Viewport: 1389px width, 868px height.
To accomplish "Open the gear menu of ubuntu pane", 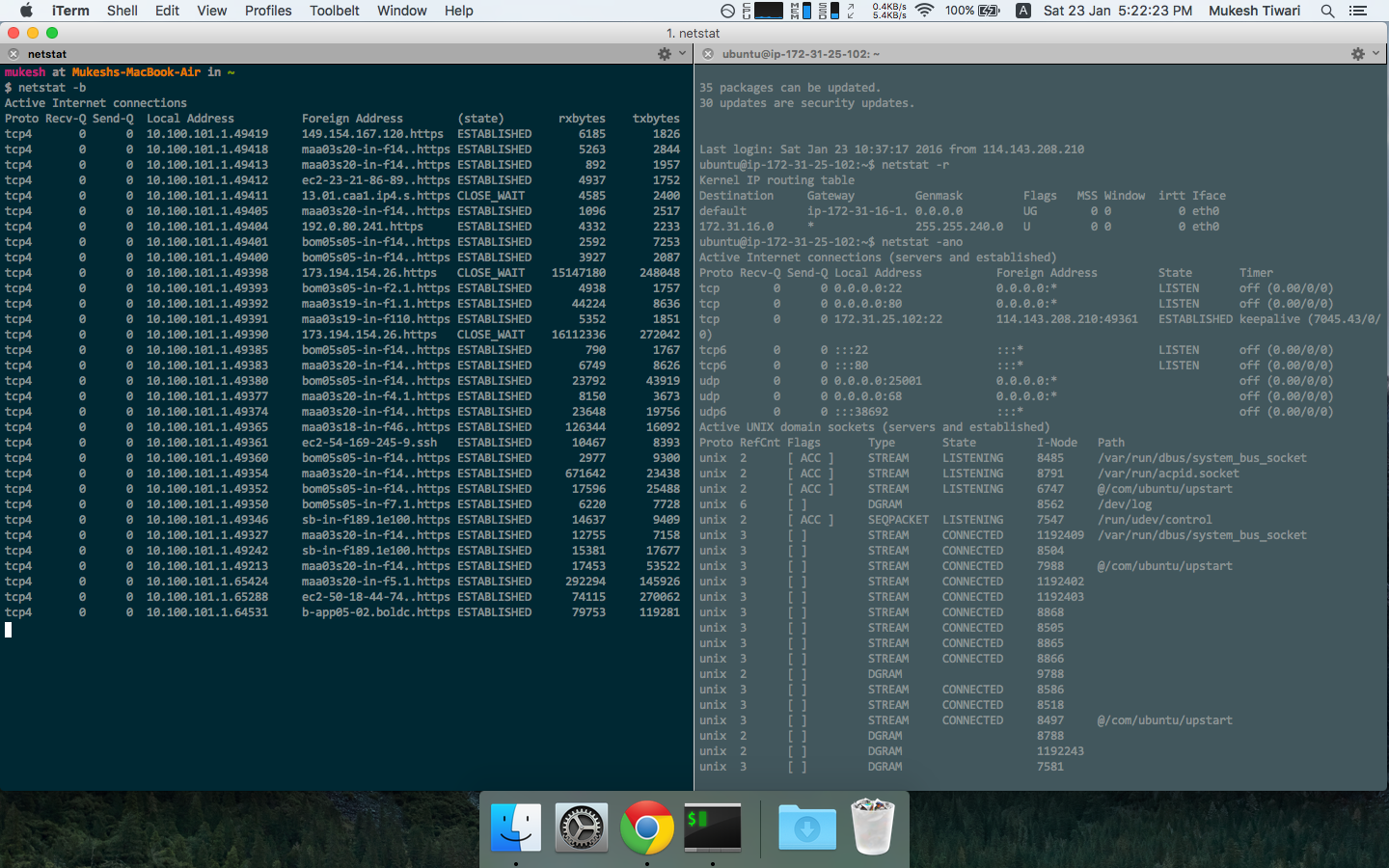I will [x=1358, y=54].
